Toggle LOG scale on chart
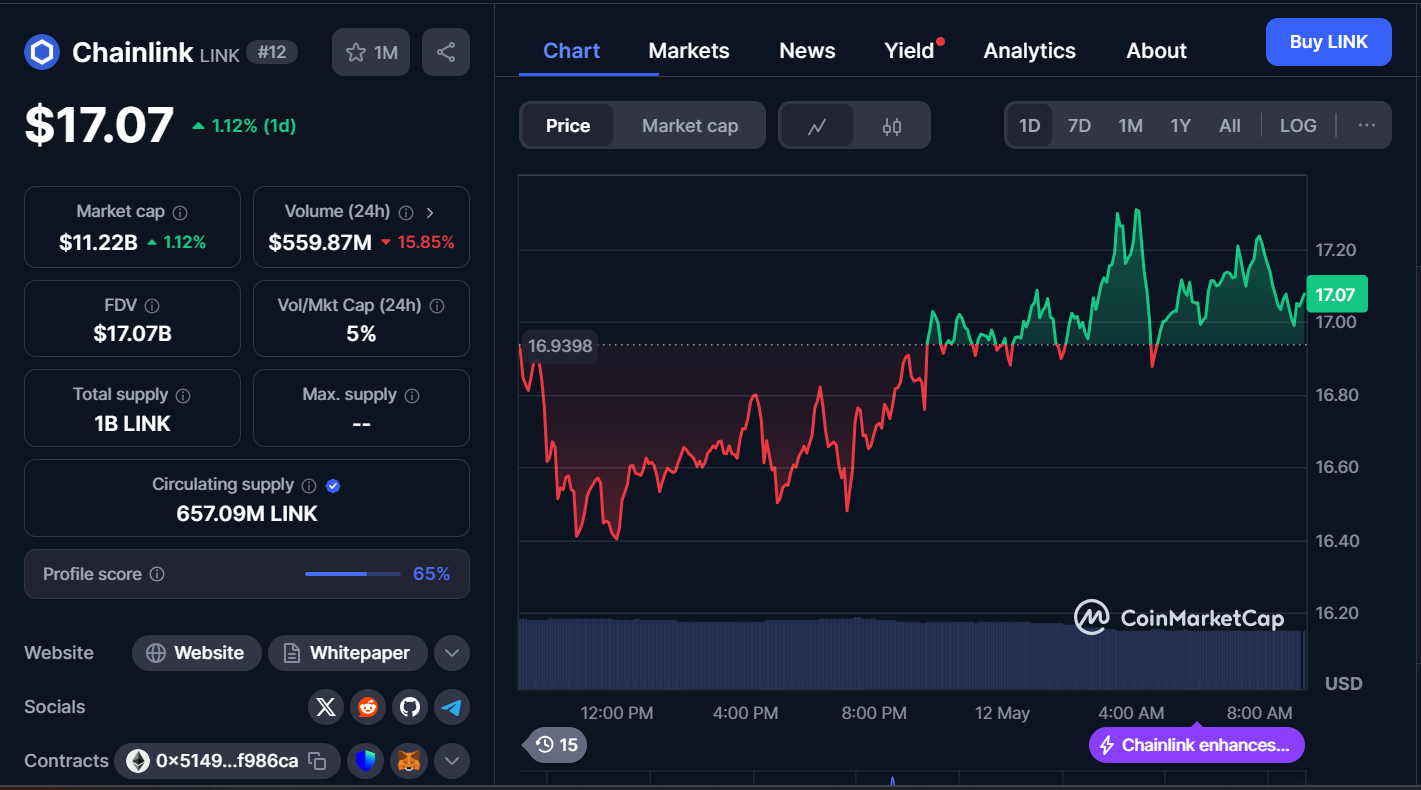This screenshot has height=790, width=1421. (x=1298, y=126)
